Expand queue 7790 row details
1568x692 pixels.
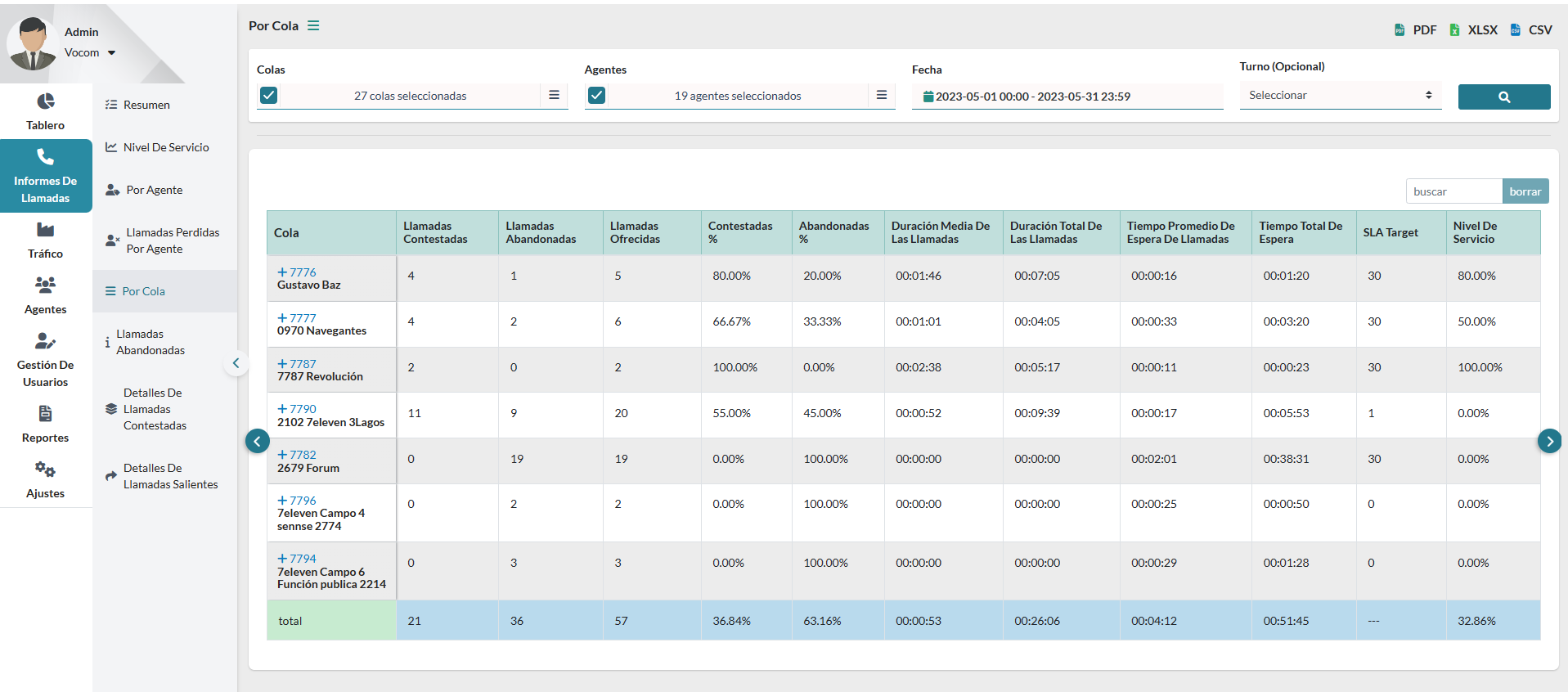click(282, 409)
